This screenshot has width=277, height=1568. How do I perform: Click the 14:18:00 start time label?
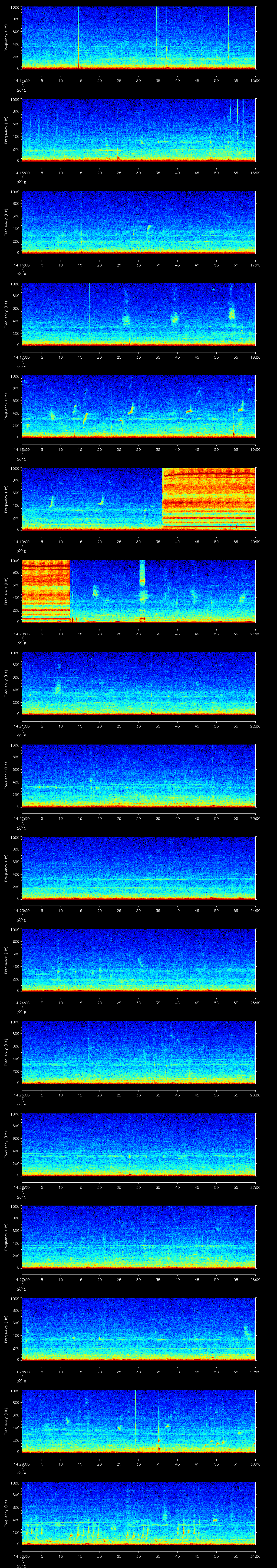21,449
